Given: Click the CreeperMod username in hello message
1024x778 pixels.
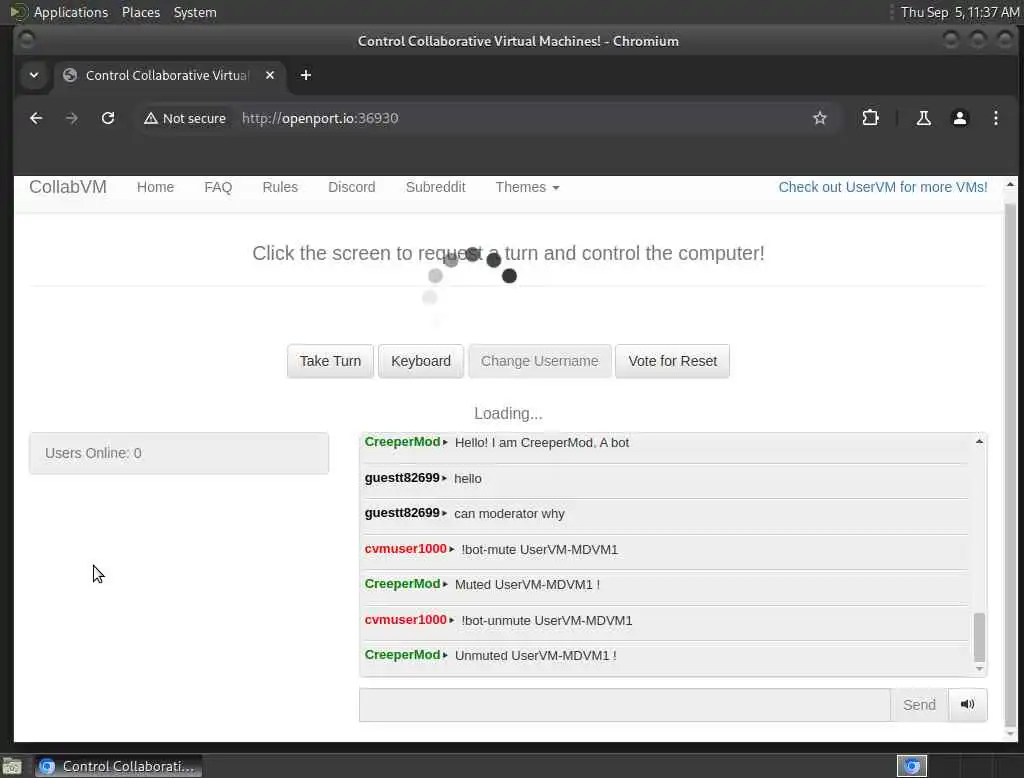Looking at the screenshot, I should pos(402,442).
